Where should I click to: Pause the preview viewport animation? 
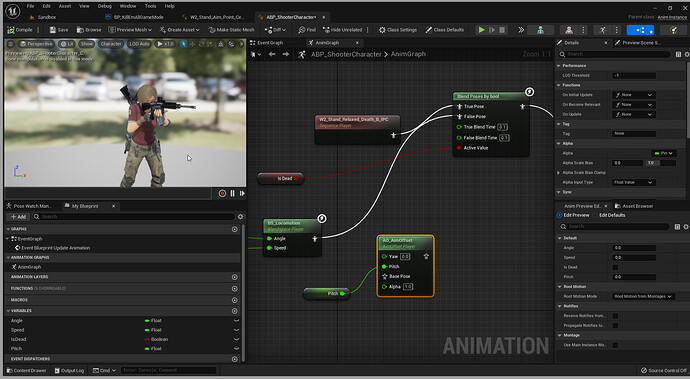tap(233, 193)
